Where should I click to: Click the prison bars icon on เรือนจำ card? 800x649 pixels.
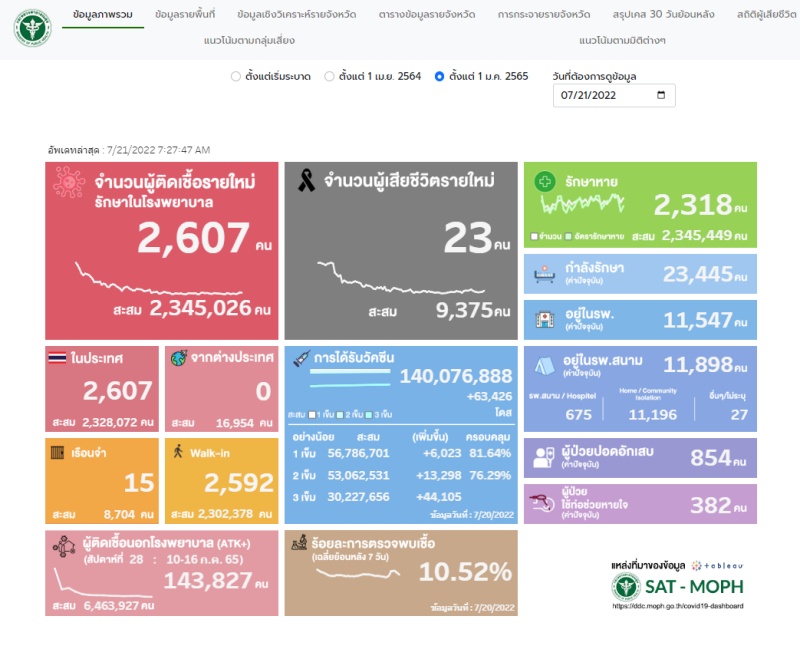pyautogui.click(x=58, y=450)
